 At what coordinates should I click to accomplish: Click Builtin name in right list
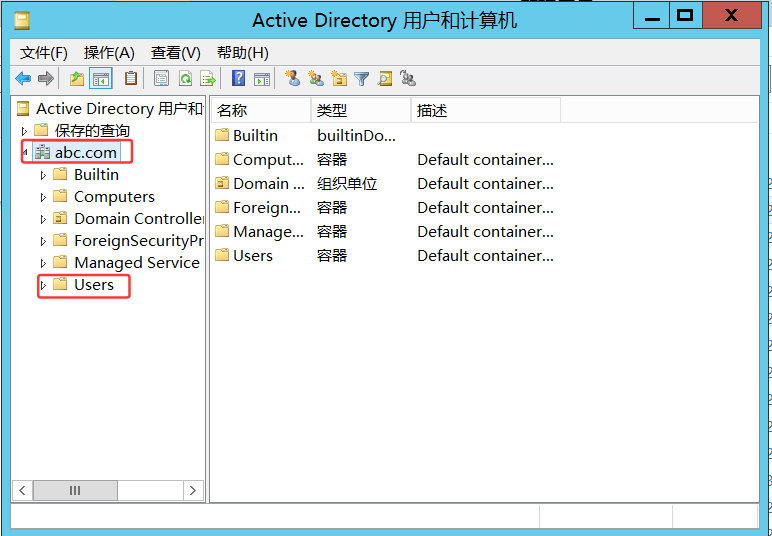coord(256,135)
